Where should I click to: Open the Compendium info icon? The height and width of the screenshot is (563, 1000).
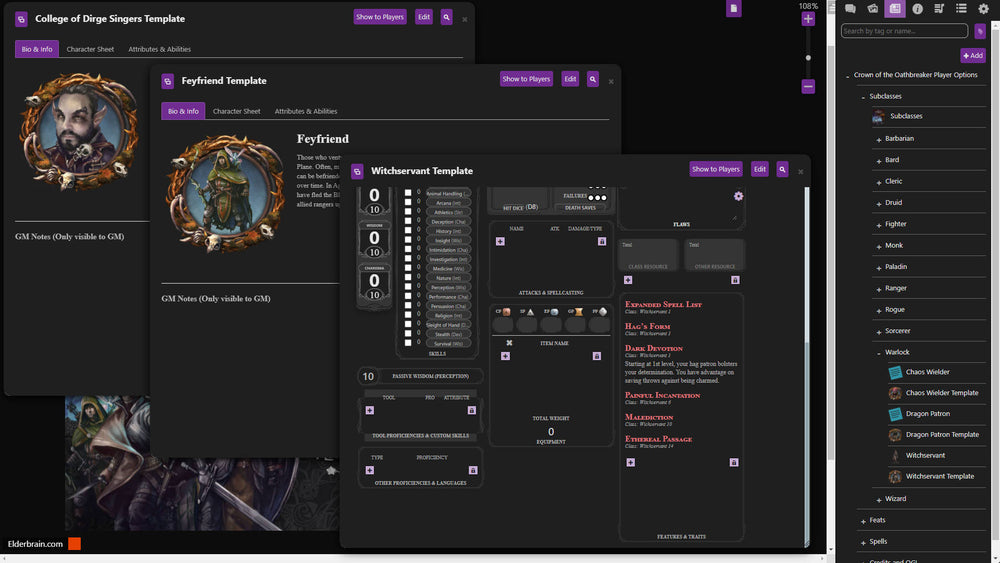click(917, 9)
